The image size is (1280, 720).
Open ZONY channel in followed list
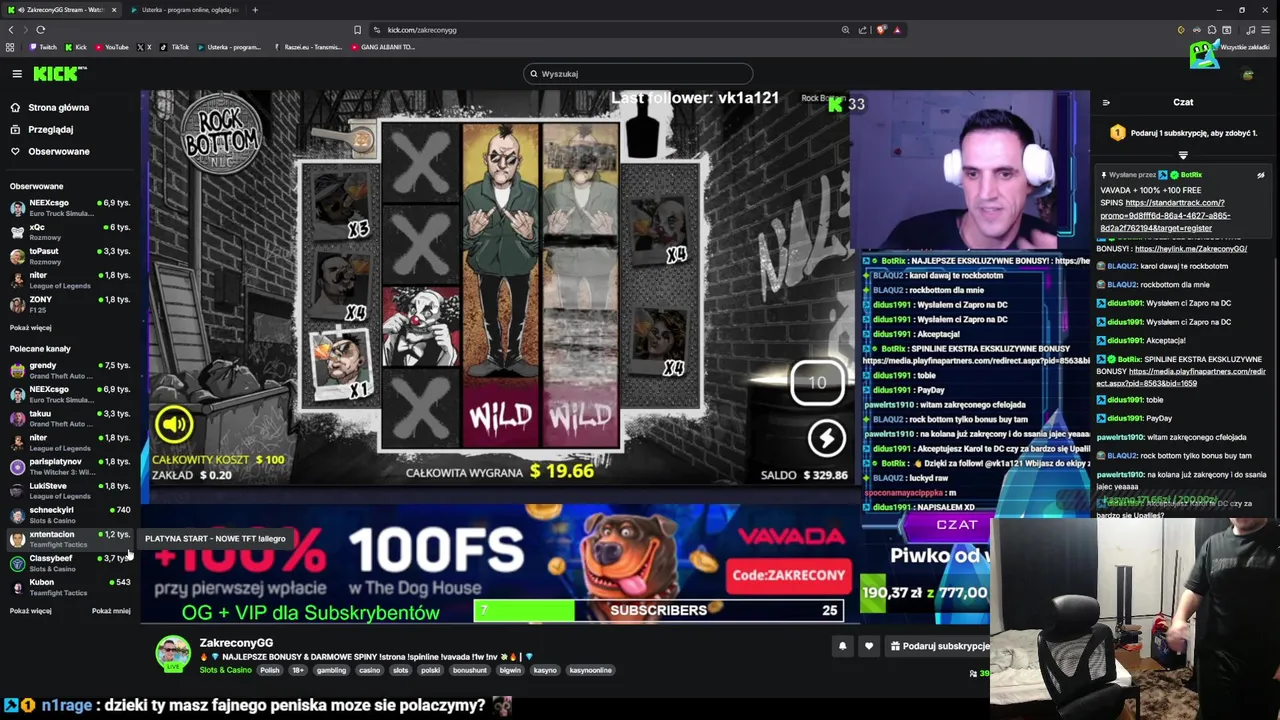click(70, 303)
